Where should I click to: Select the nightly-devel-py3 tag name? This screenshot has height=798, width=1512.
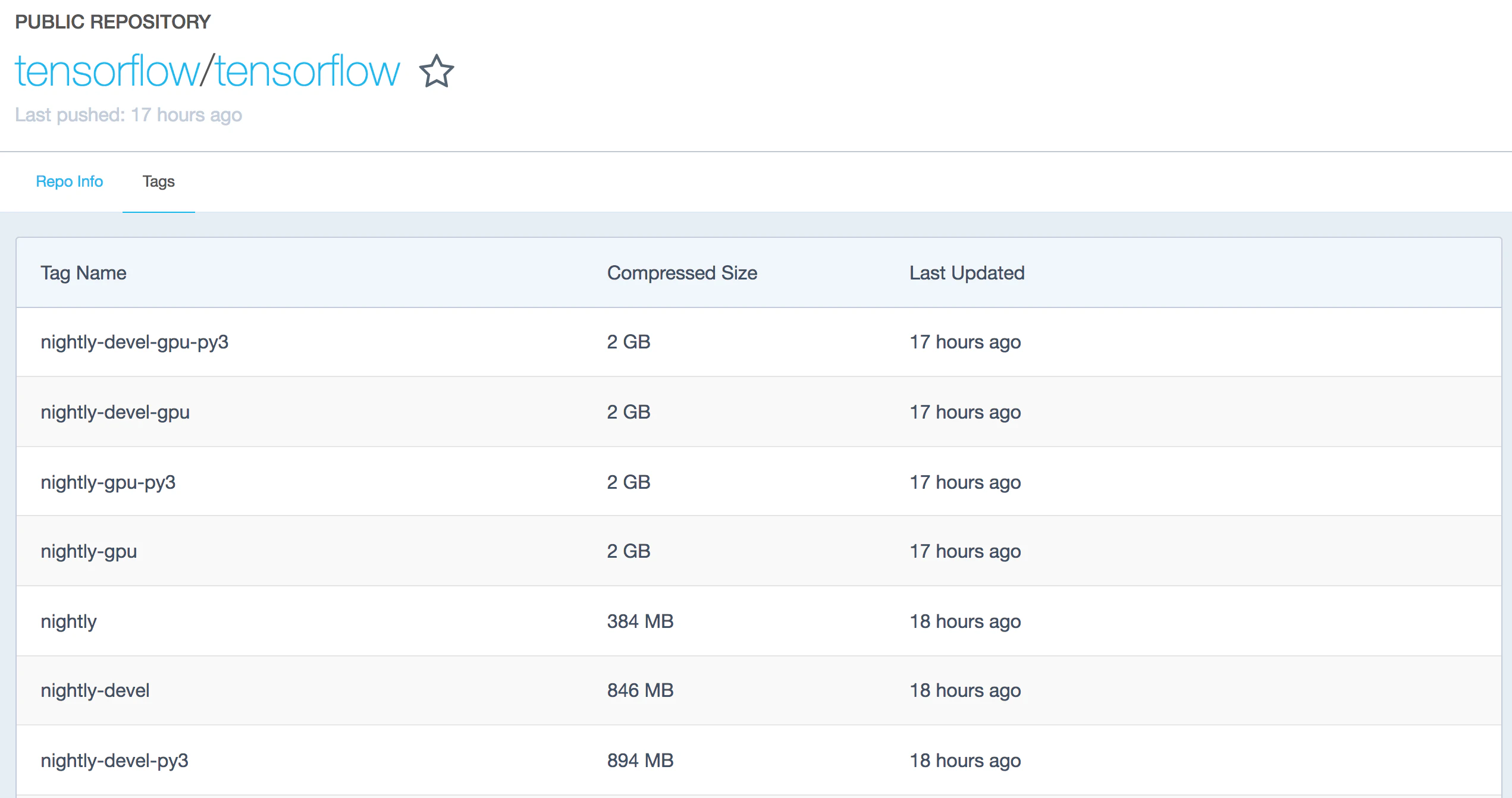114,761
